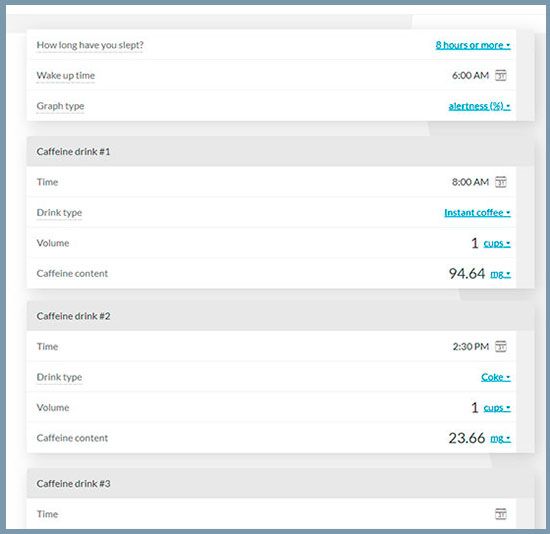Edit the 2:30 PM time for drink #2

[470, 347]
